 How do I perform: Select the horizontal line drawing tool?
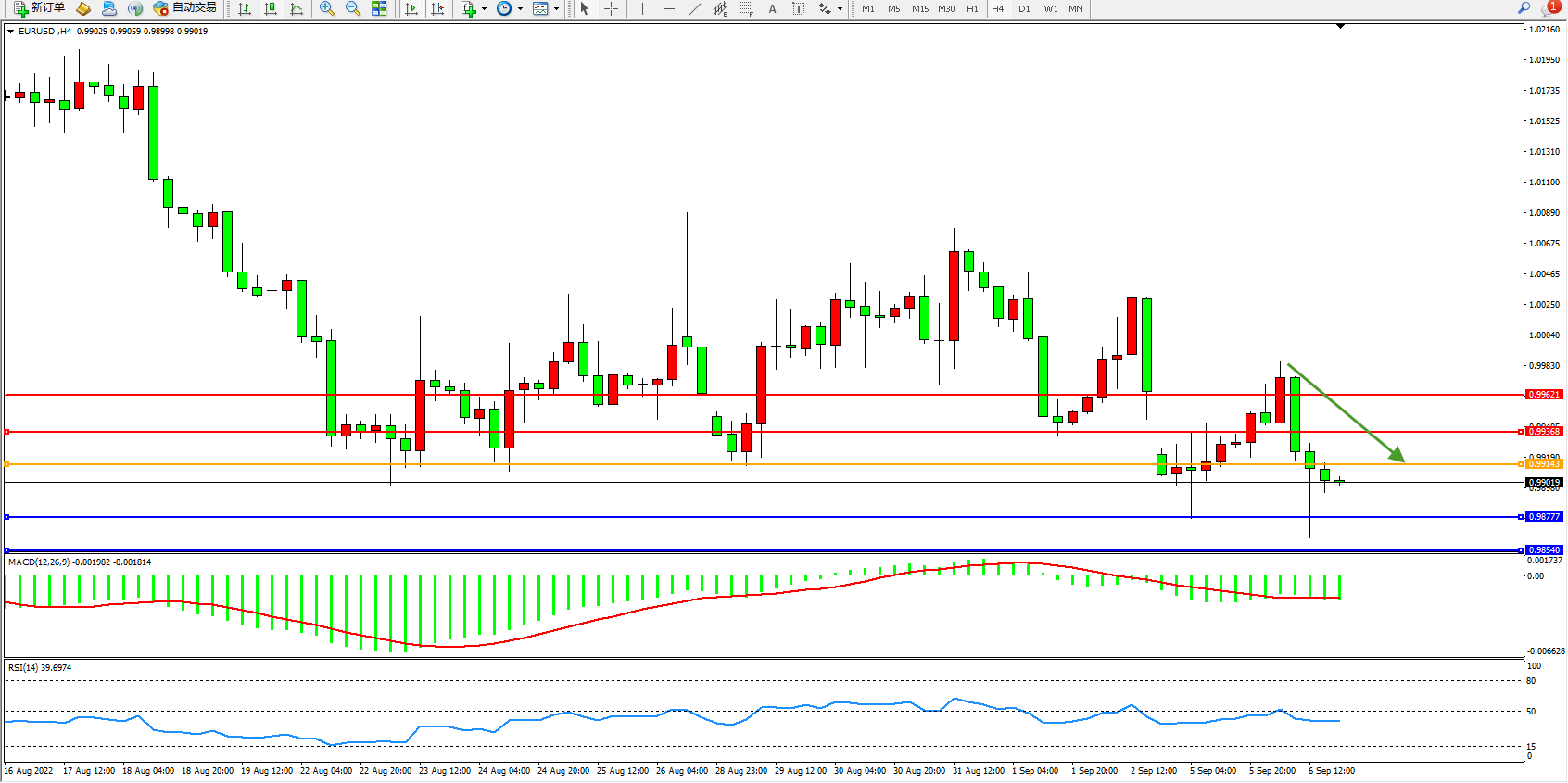click(x=668, y=8)
